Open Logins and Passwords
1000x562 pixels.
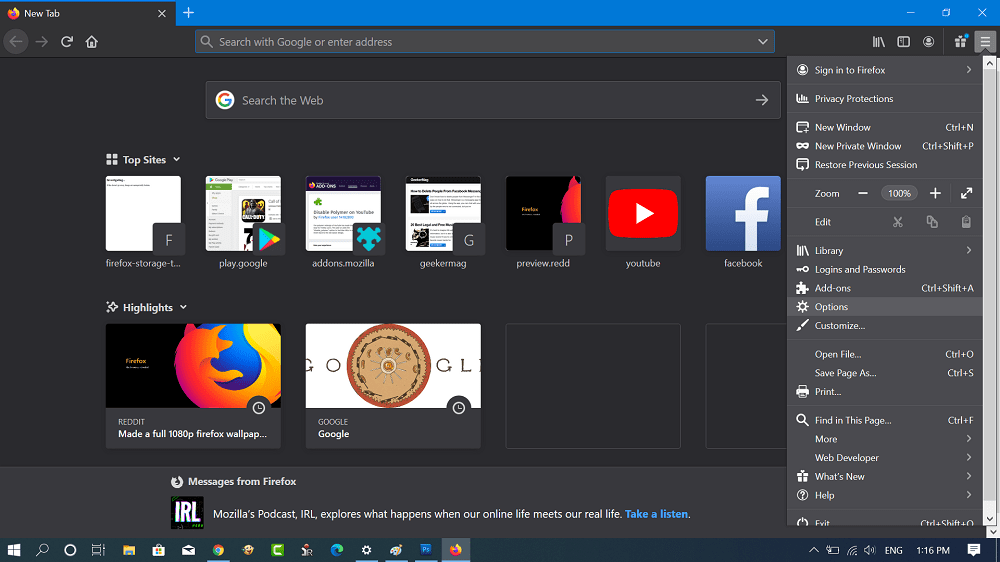click(x=885, y=269)
